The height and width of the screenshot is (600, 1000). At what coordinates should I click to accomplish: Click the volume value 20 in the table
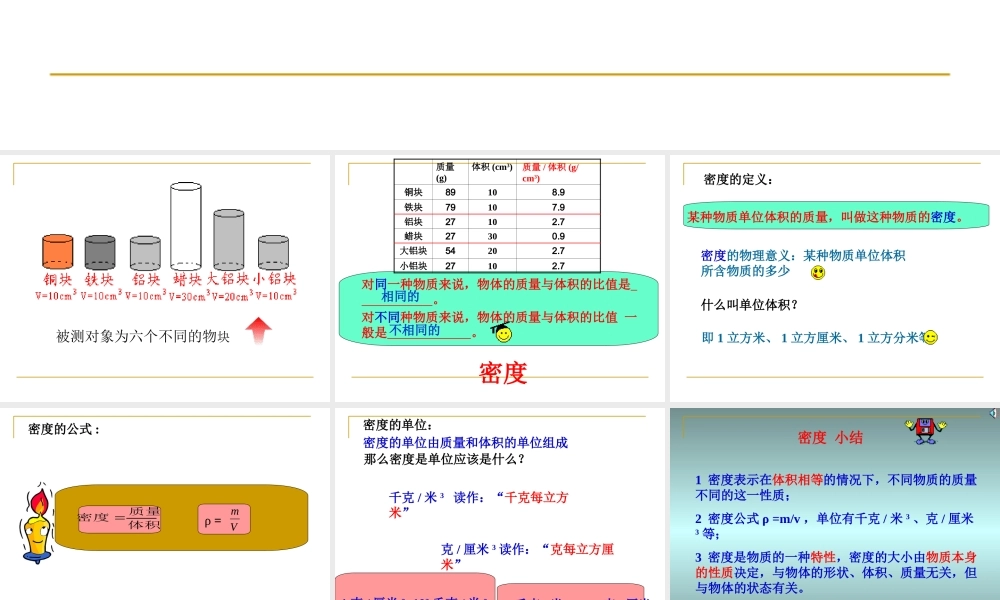tap(492, 251)
